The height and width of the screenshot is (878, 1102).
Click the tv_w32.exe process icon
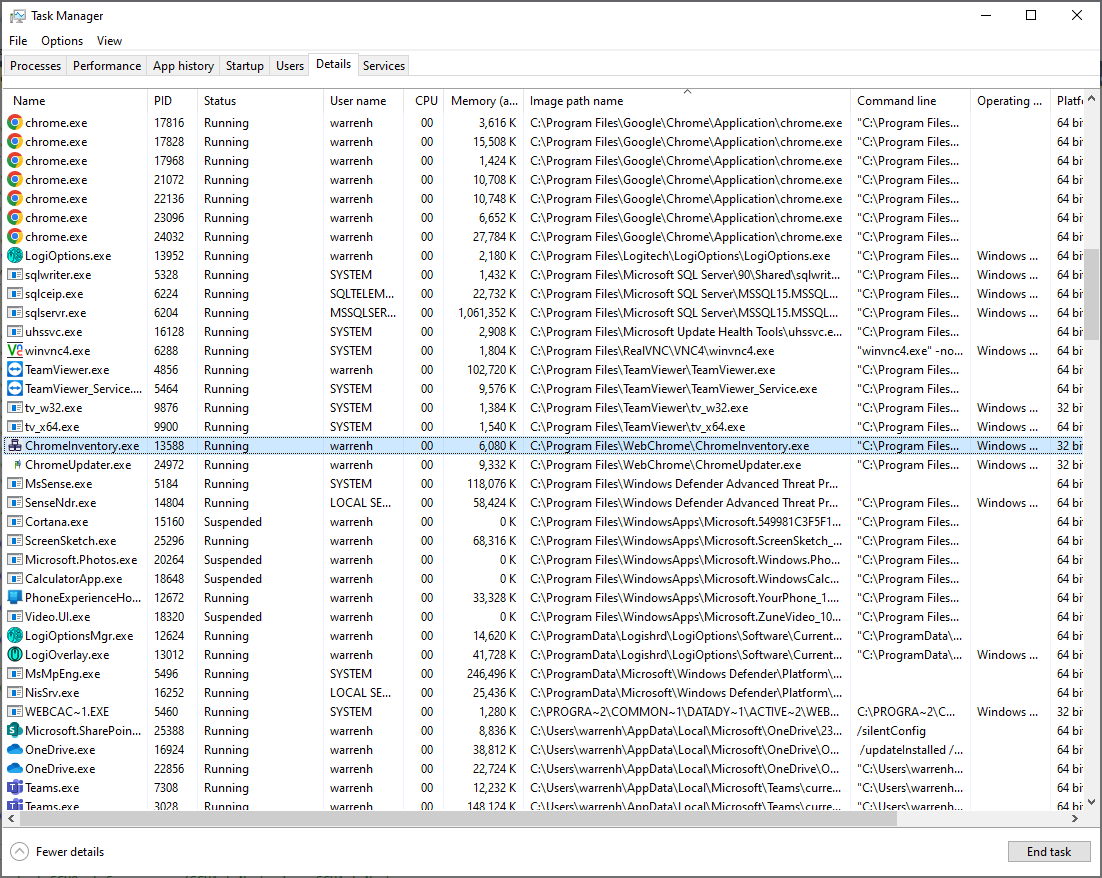(15, 408)
